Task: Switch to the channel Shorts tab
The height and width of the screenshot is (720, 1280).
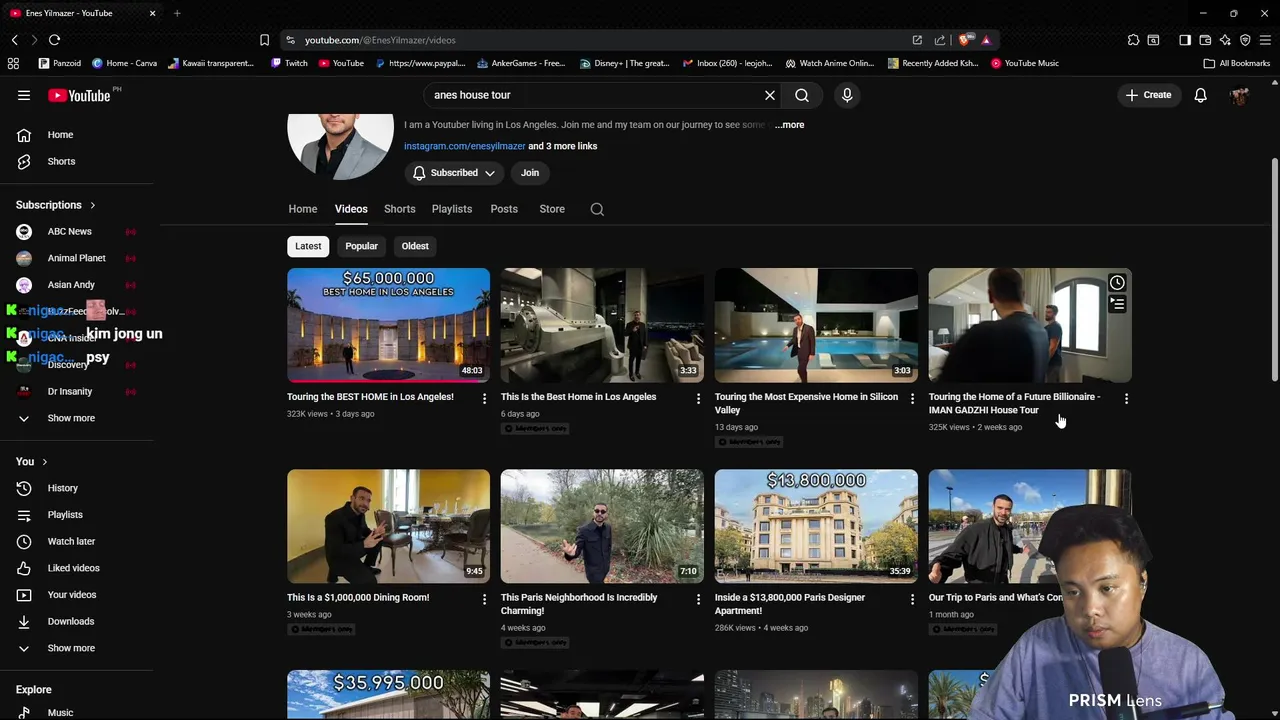Action: point(400,209)
